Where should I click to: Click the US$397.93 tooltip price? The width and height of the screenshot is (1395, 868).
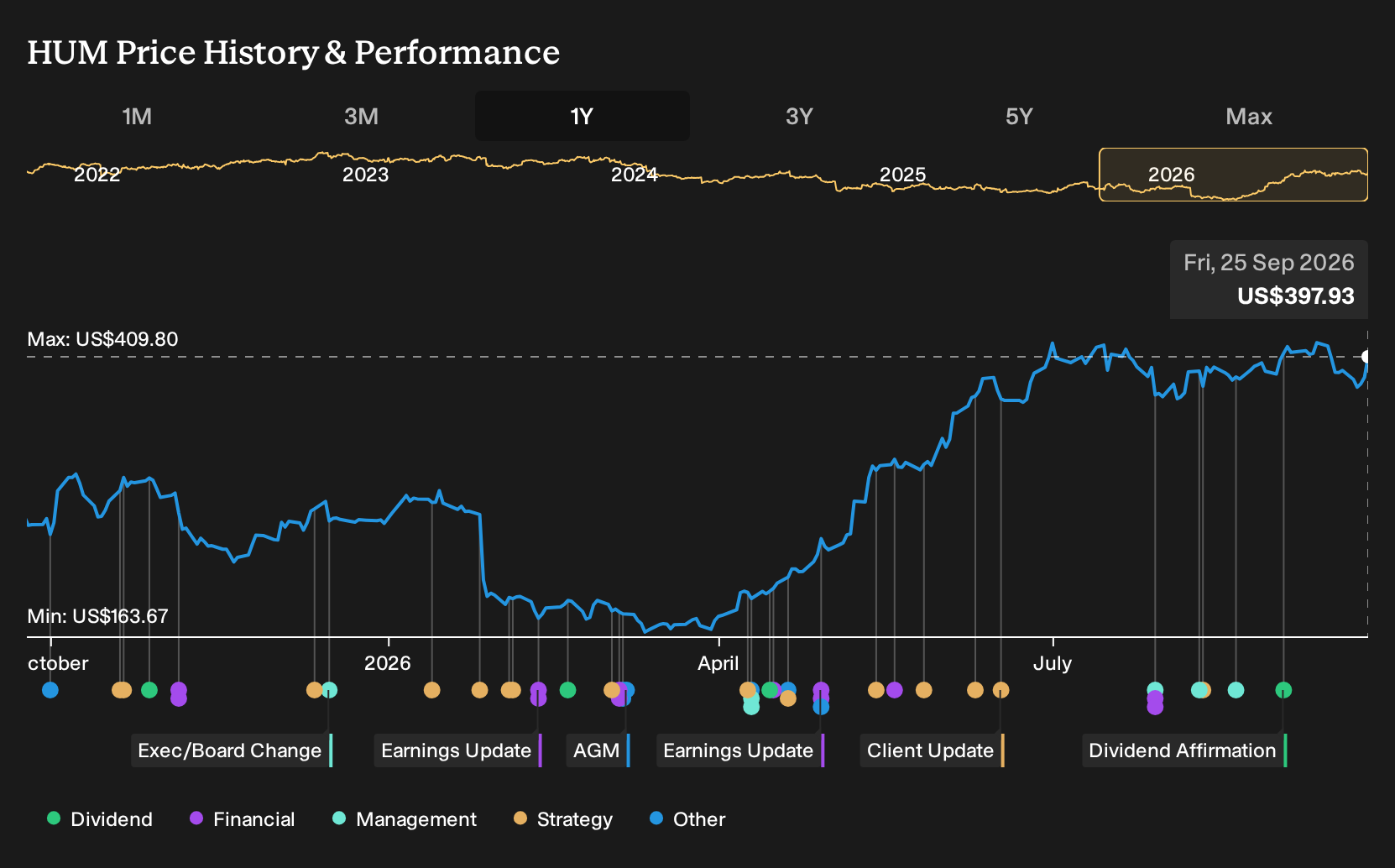pyautogui.click(x=1296, y=296)
